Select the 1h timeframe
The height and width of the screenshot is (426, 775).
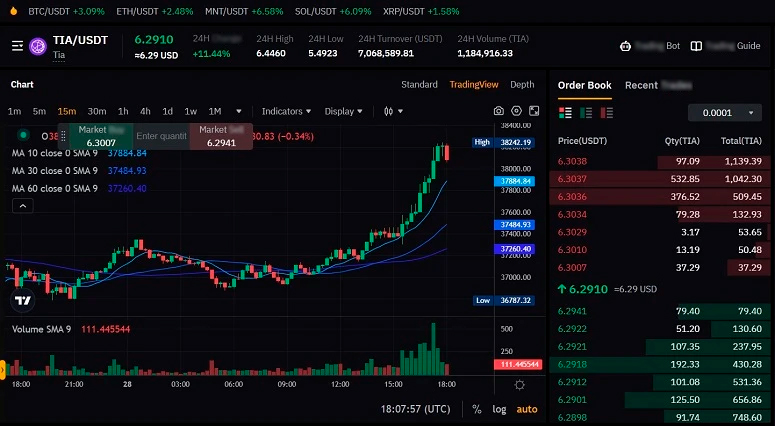click(x=123, y=111)
